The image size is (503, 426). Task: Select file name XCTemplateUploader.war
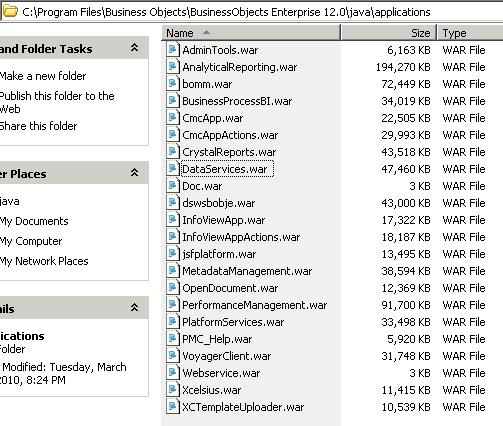[x=243, y=407]
